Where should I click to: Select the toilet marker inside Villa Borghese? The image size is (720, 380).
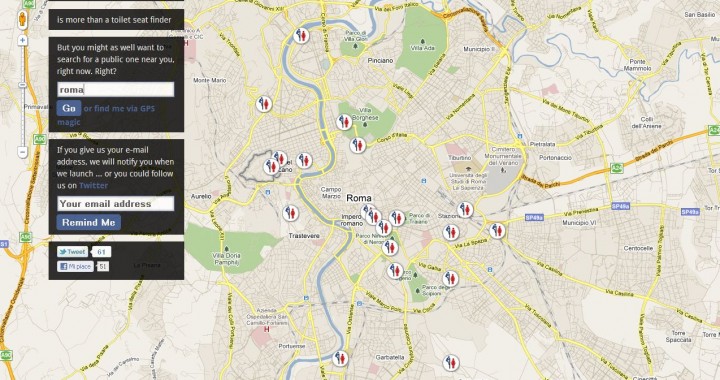click(343, 122)
